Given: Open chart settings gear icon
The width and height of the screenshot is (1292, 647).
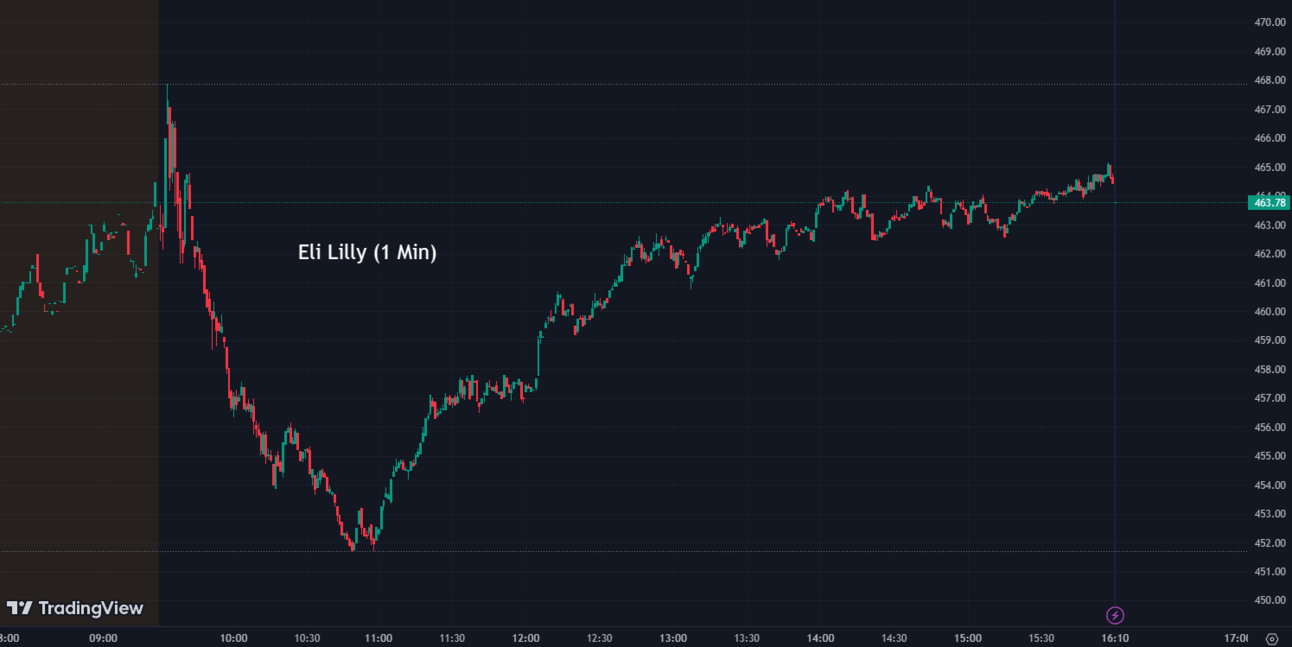Looking at the screenshot, I should [x=1271, y=638].
